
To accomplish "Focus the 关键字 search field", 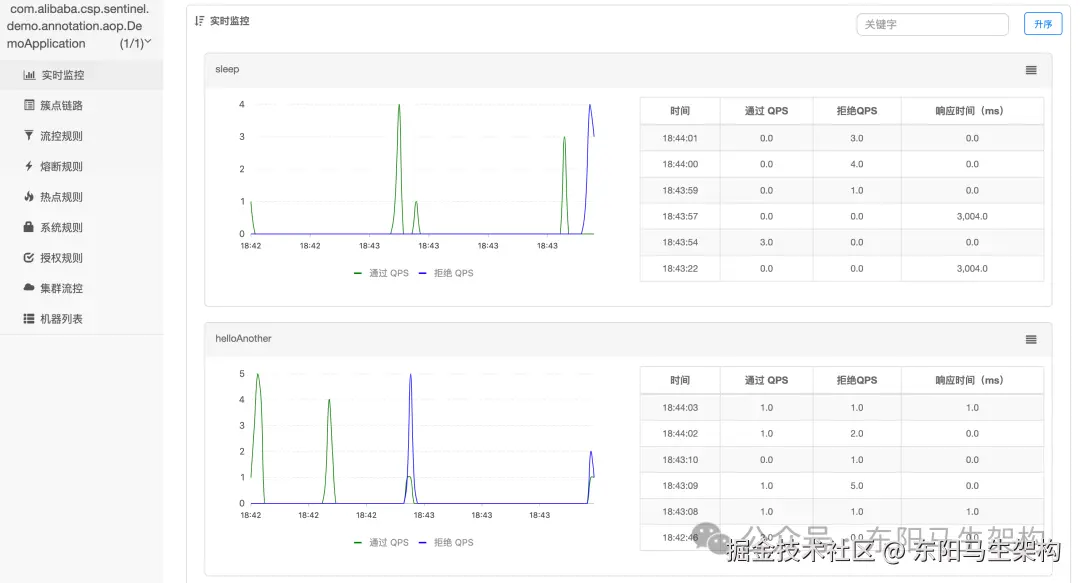I will (933, 24).
